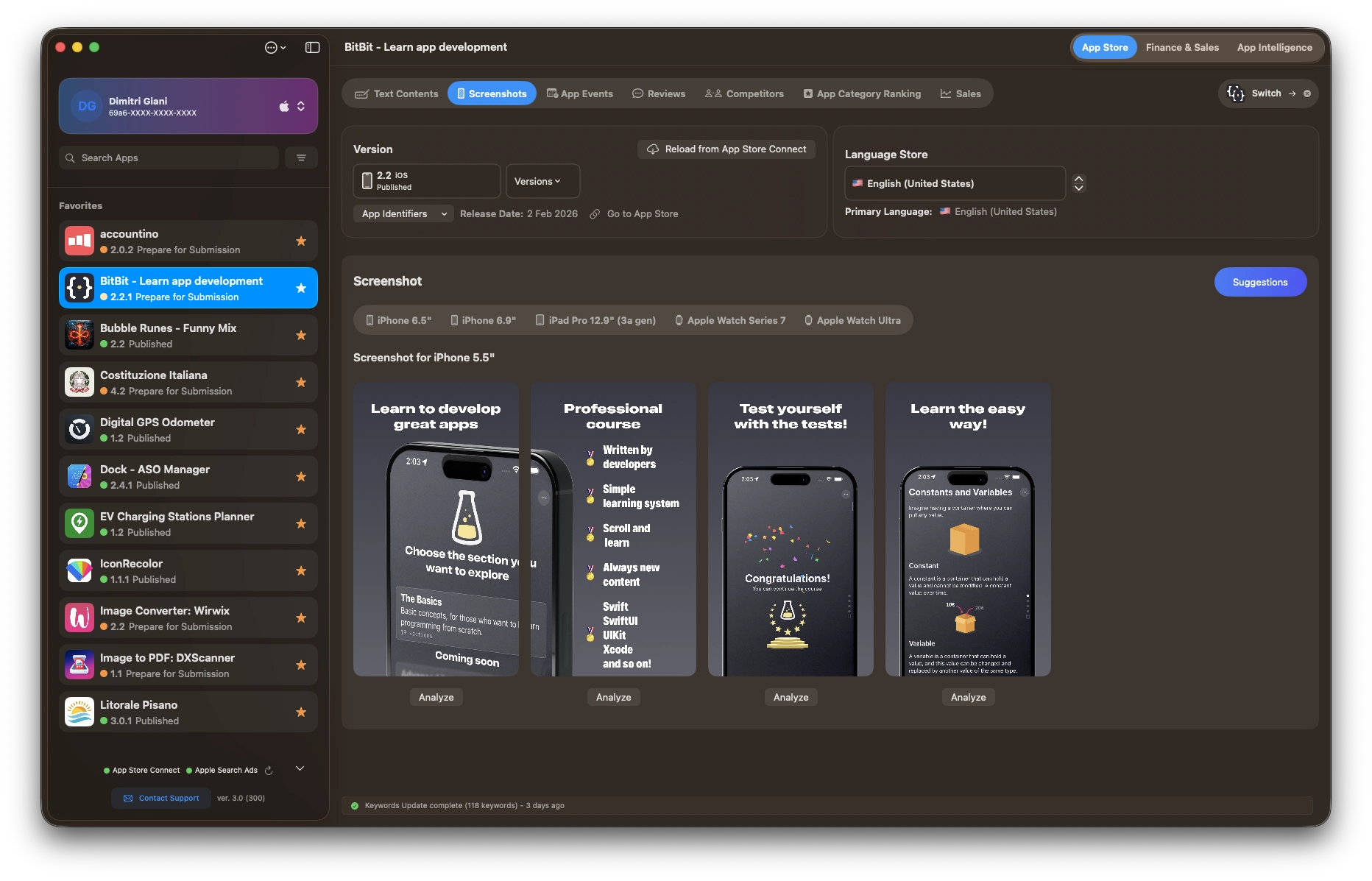Switch to the Finance & Sales tab
Viewport: 1372px width, 881px height.
click(x=1182, y=47)
